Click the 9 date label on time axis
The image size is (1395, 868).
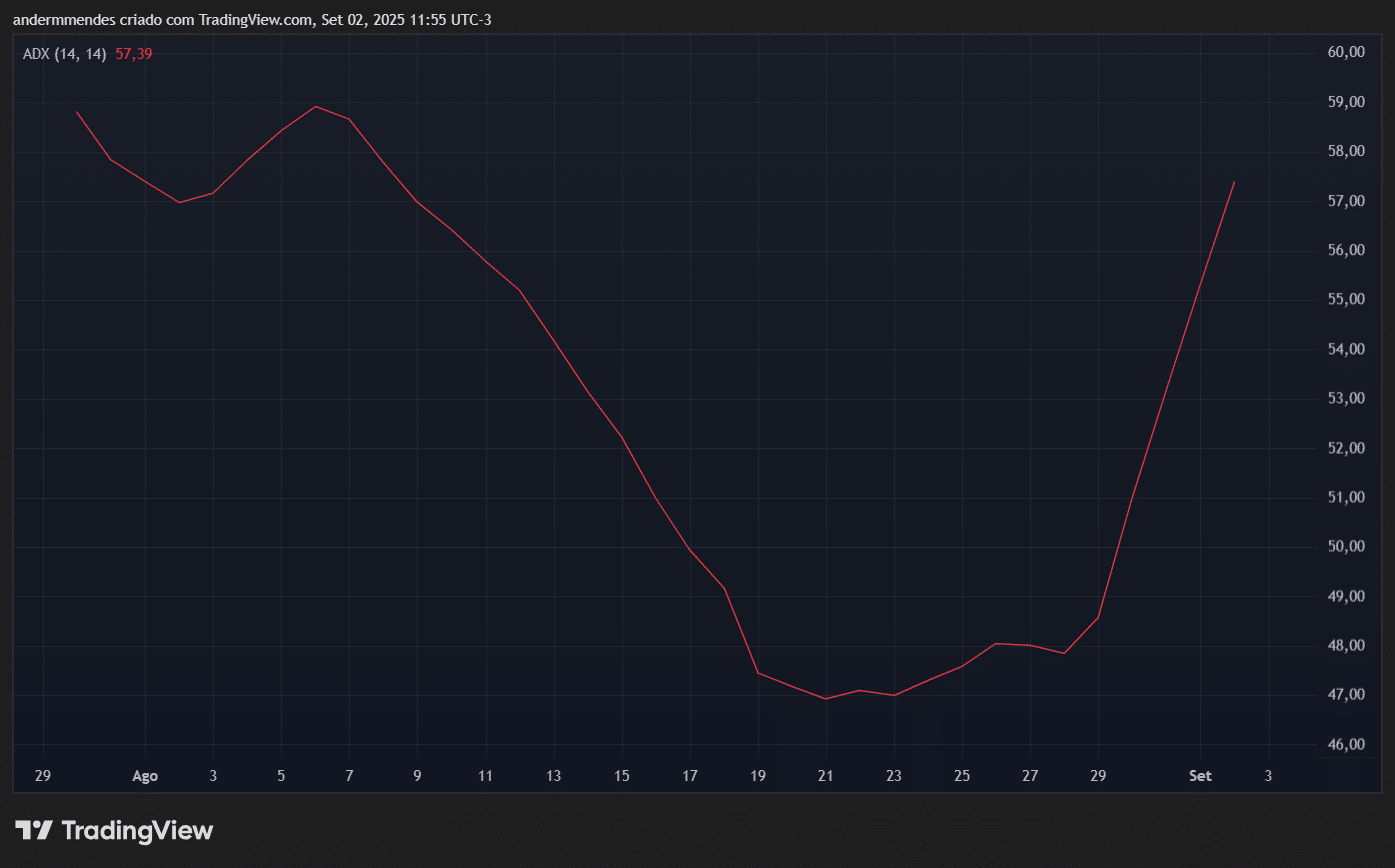(x=417, y=775)
